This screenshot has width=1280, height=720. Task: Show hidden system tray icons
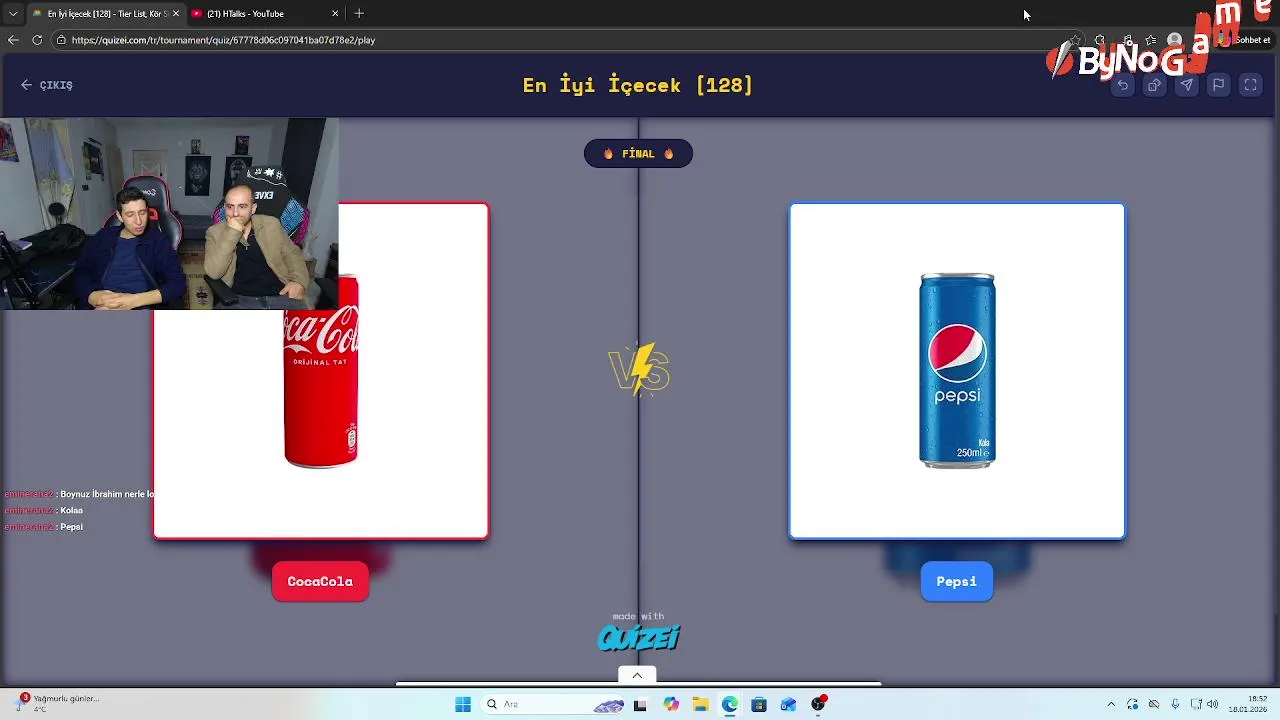[1110, 704]
